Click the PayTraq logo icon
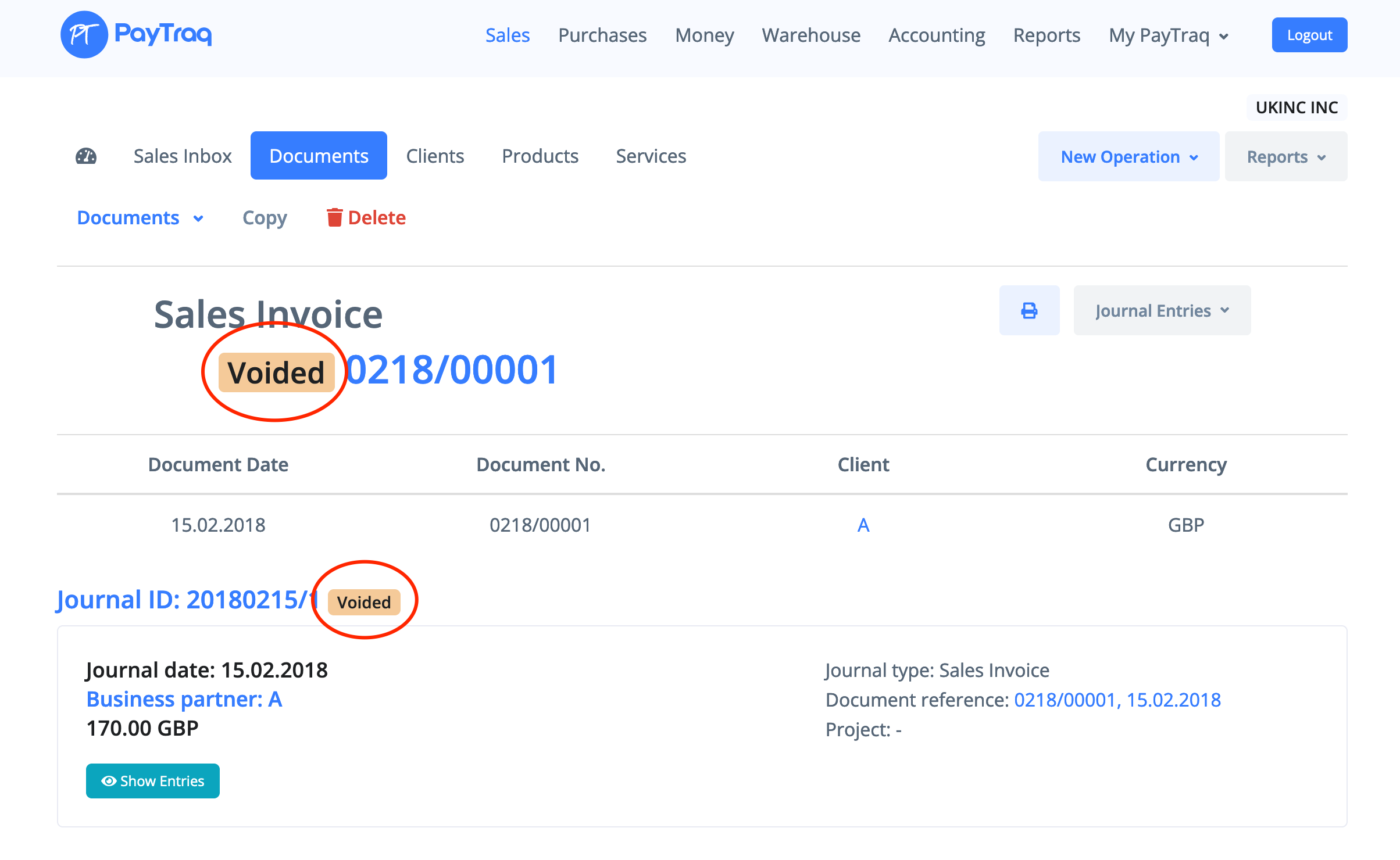Screen dimensions: 1400x860 tap(84, 35)
